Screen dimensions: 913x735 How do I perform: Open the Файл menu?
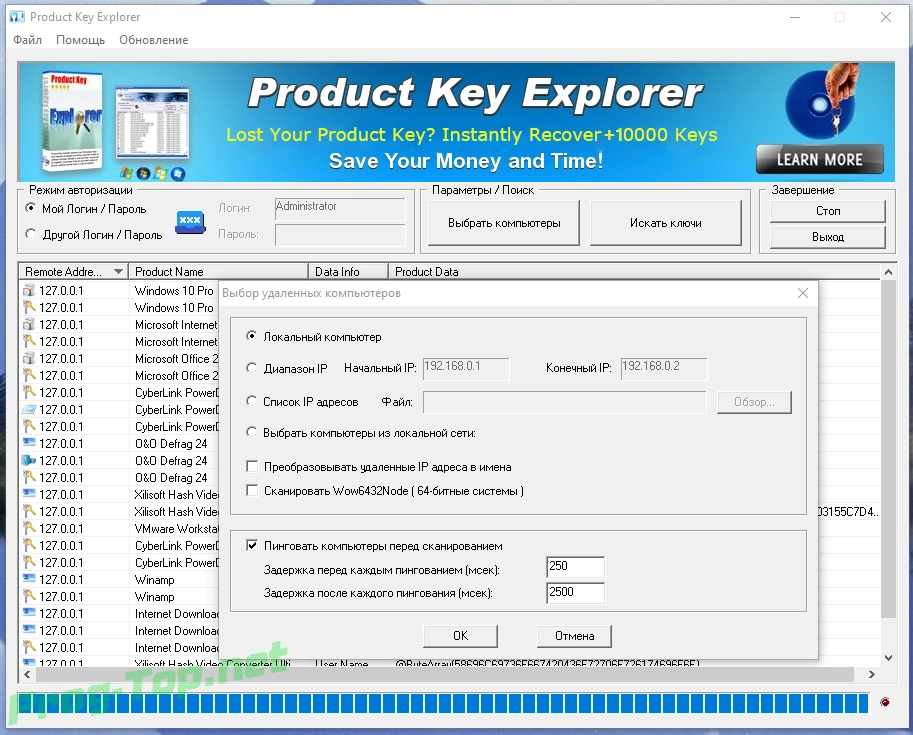(x=27, y=40)
